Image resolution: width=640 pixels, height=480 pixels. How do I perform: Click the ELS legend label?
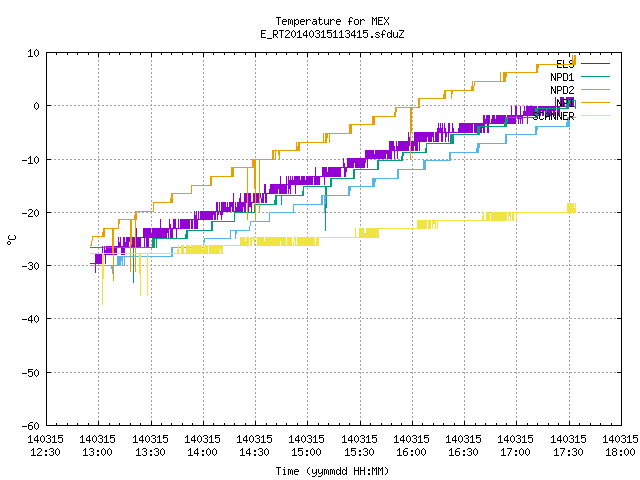coord(565,64)
